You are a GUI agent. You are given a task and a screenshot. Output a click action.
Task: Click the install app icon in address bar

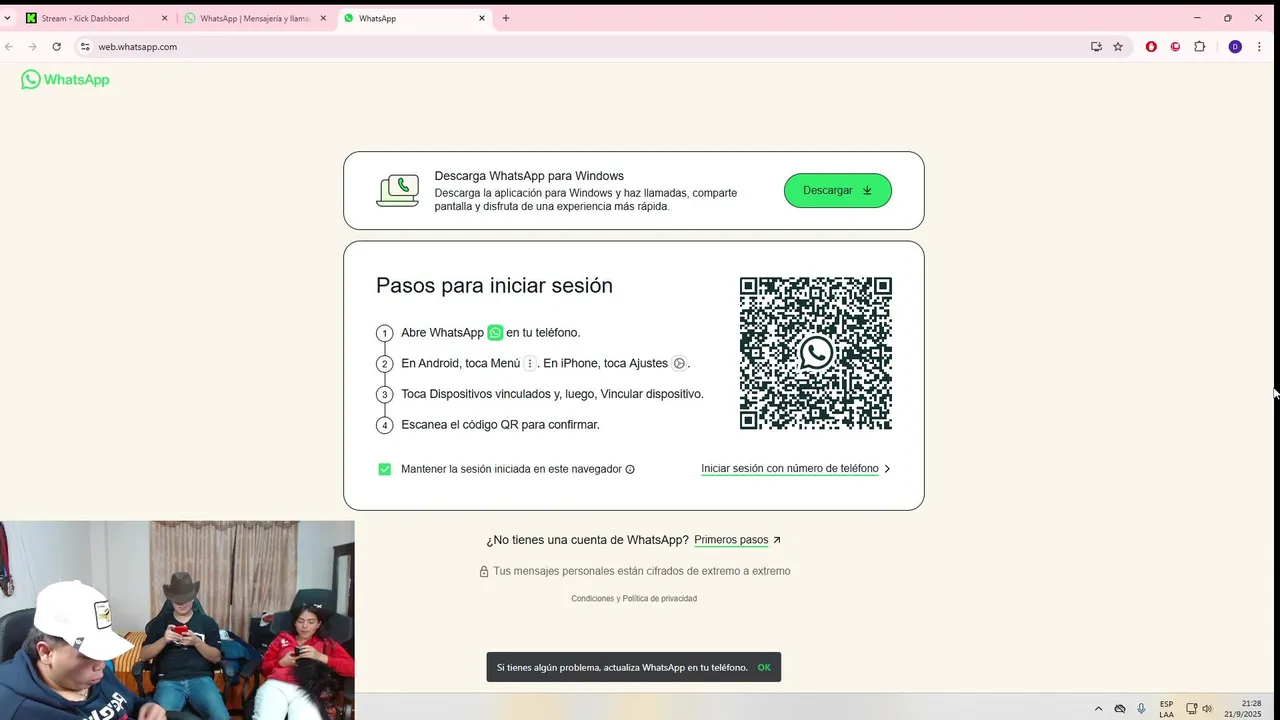[x=1096, y=47]
